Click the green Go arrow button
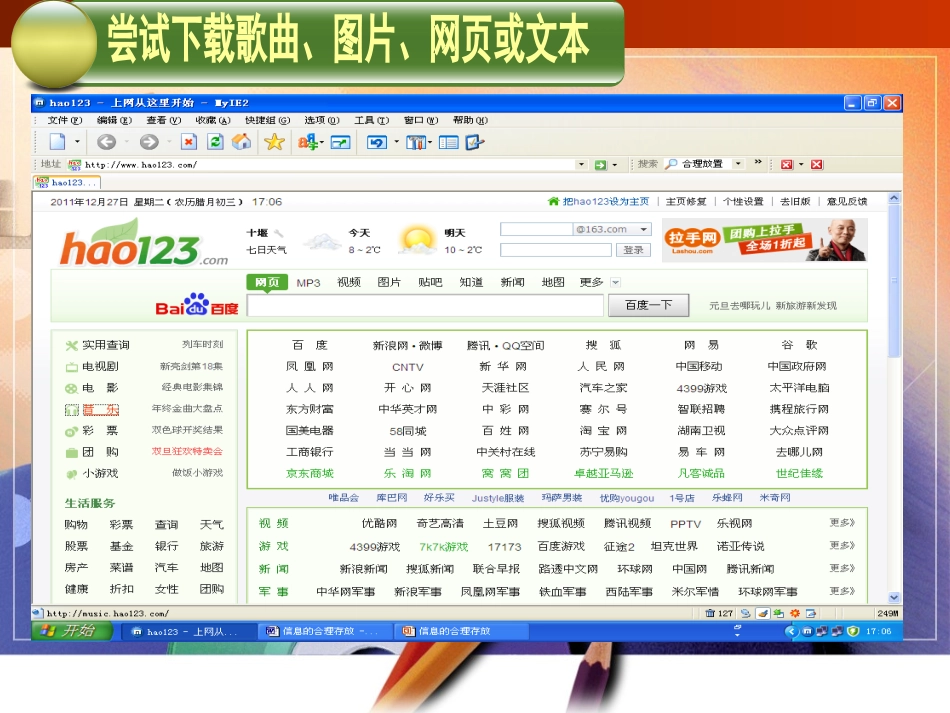Image resolution: width=950 pixels, height=713 pixels. click(x=600, y=165)
